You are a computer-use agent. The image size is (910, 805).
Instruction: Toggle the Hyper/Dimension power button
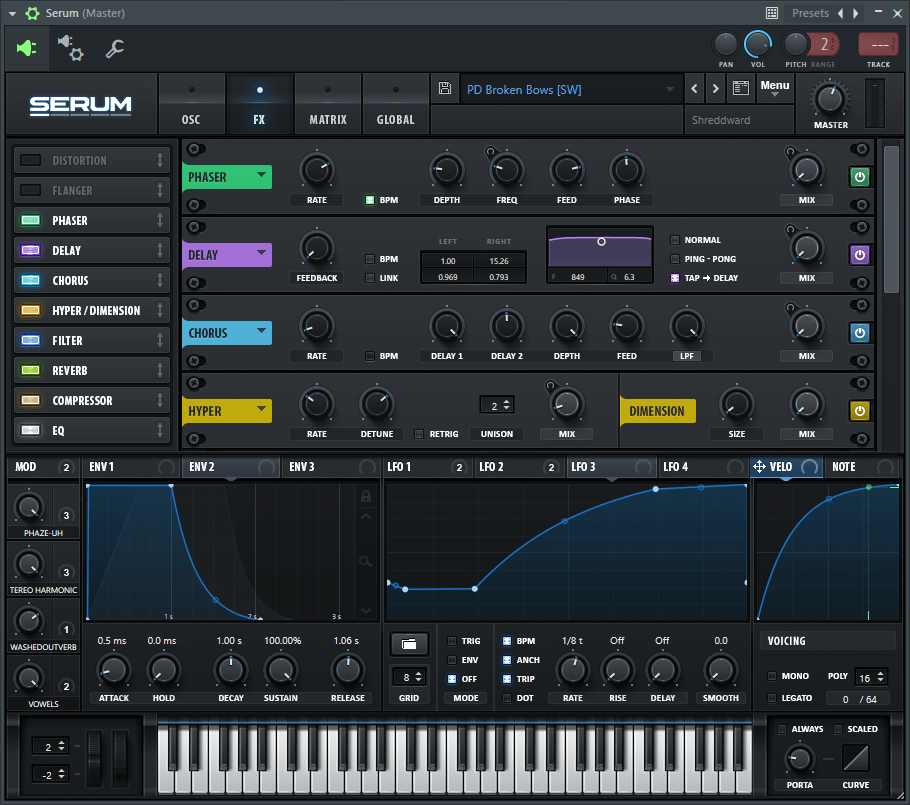[x=860, y=411]
